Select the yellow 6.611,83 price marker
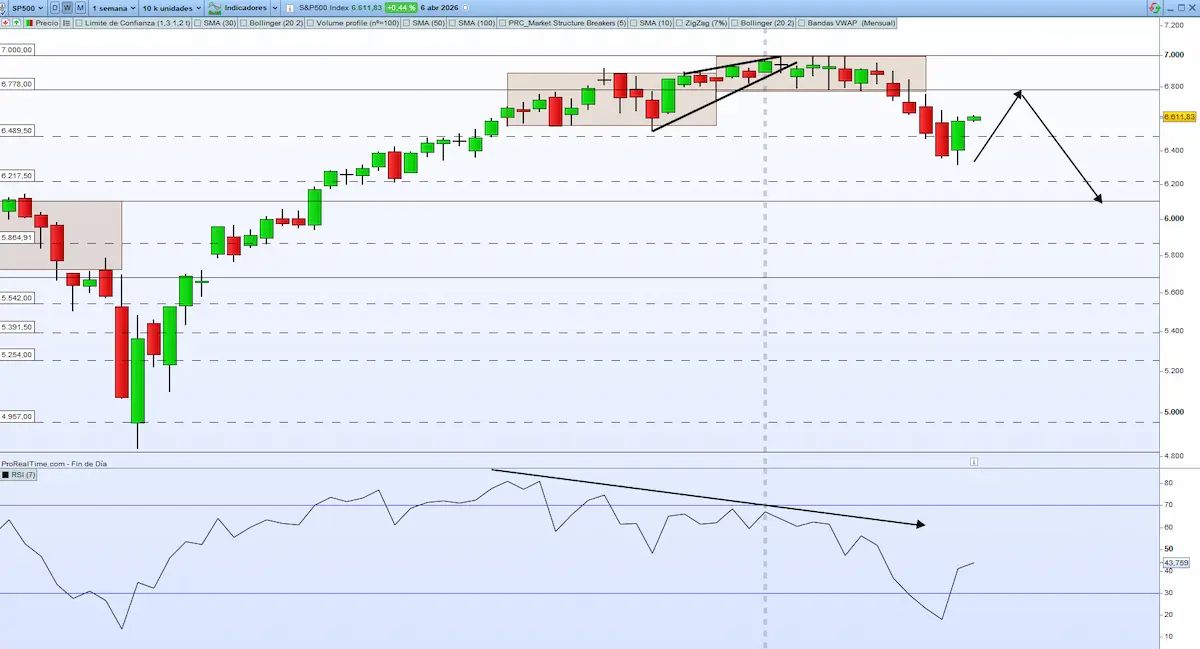The image size is (1200, 649). tap(1178, 116)
